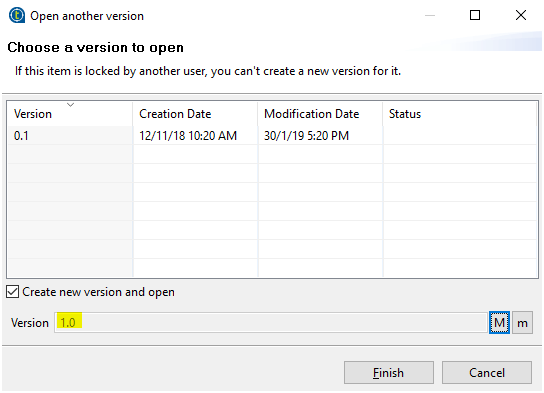
Task: Click Finish to open the version
Action: click(x=389, y=373)
